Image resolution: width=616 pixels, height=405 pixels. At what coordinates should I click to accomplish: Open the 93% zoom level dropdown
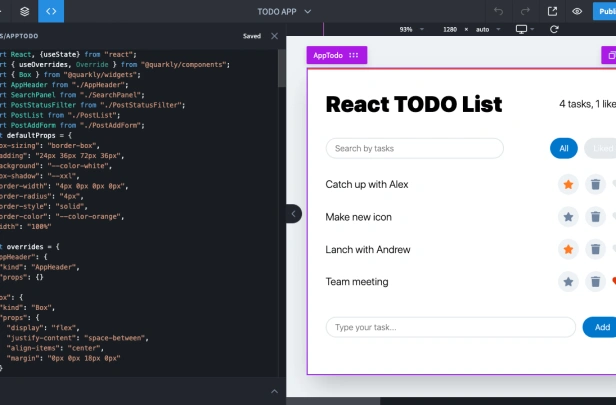(411, 29)
